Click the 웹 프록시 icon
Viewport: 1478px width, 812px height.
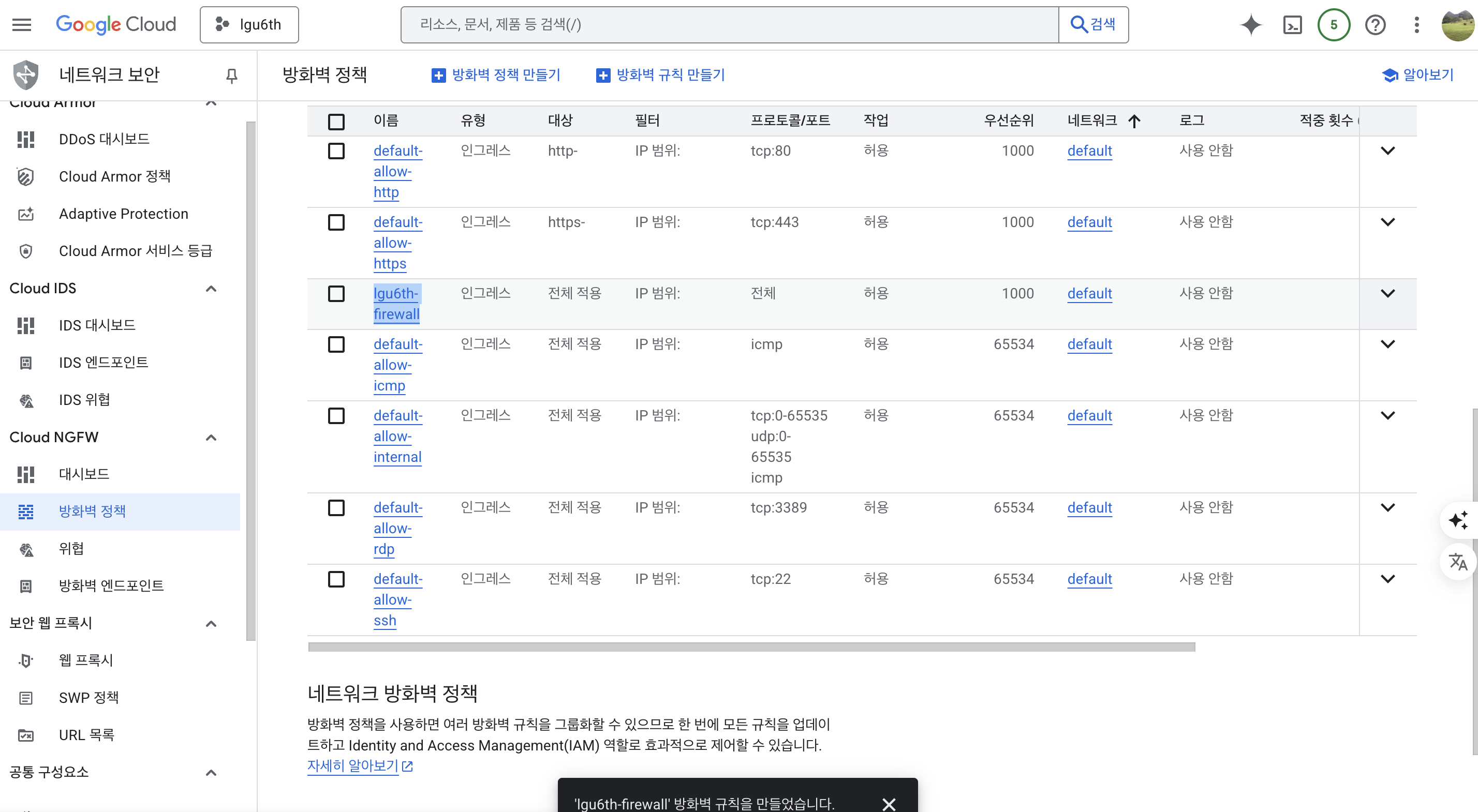click(x=26, y=660)
